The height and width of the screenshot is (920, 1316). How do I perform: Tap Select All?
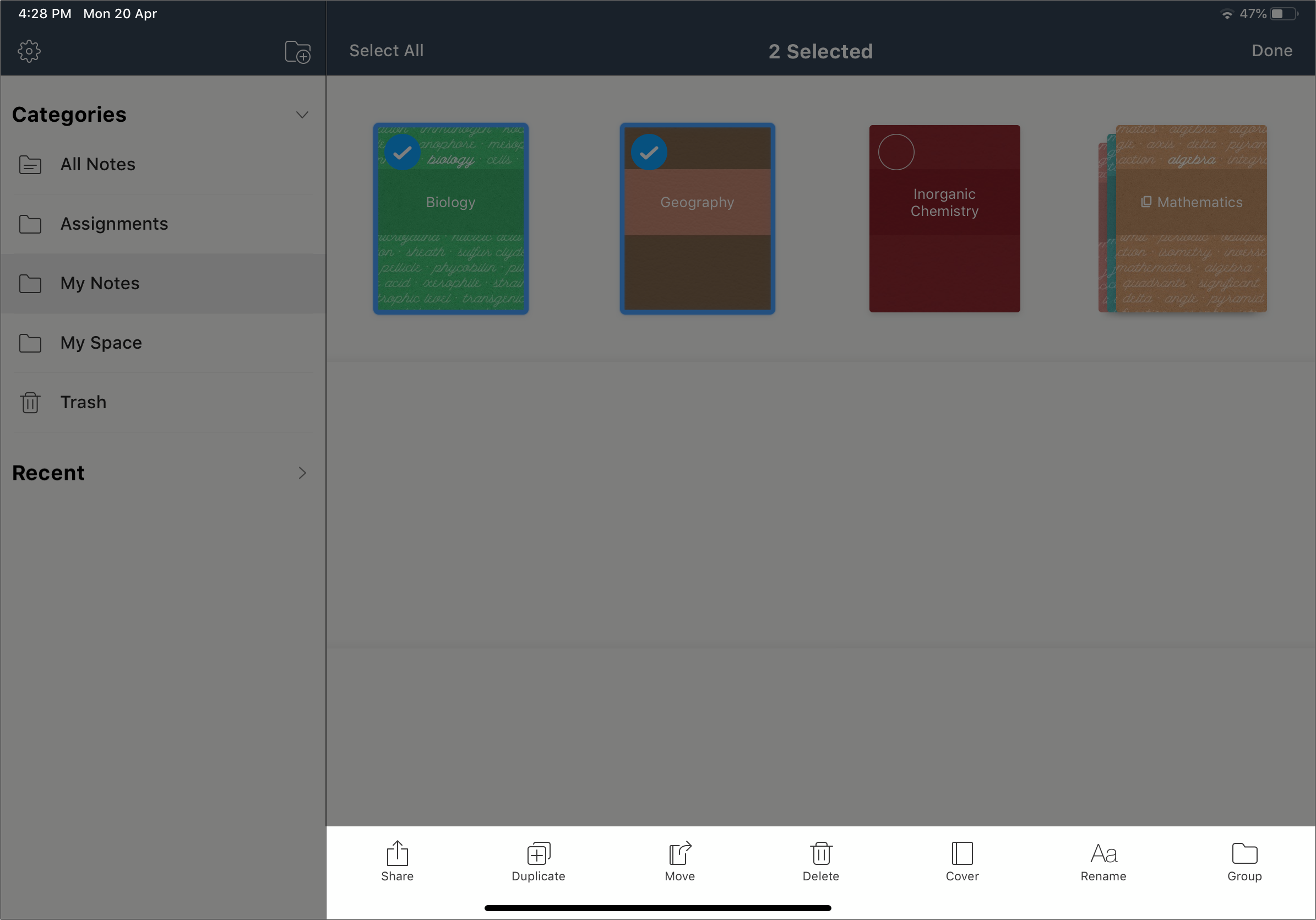point(387,51)
